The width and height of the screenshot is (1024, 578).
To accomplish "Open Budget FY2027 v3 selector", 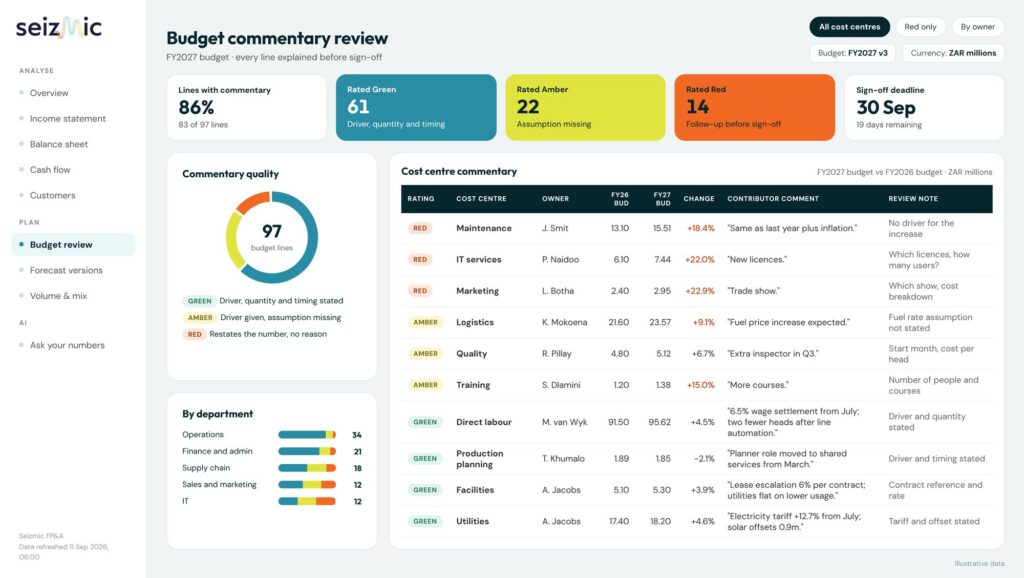I will click(852, 53).
